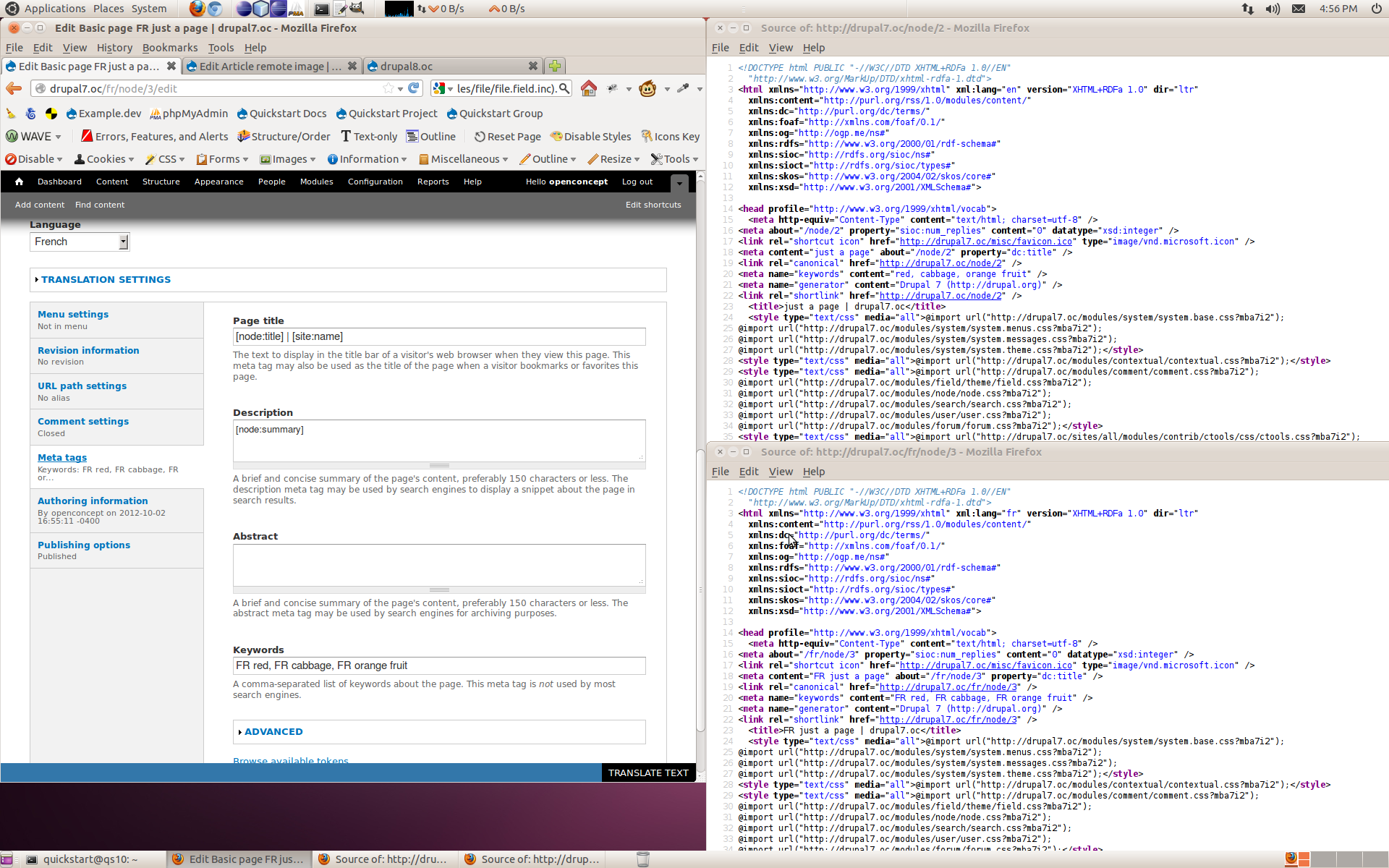Click the back arrow in Firefox
This screenshot has width=1389, height=868.
click(14, 88)
